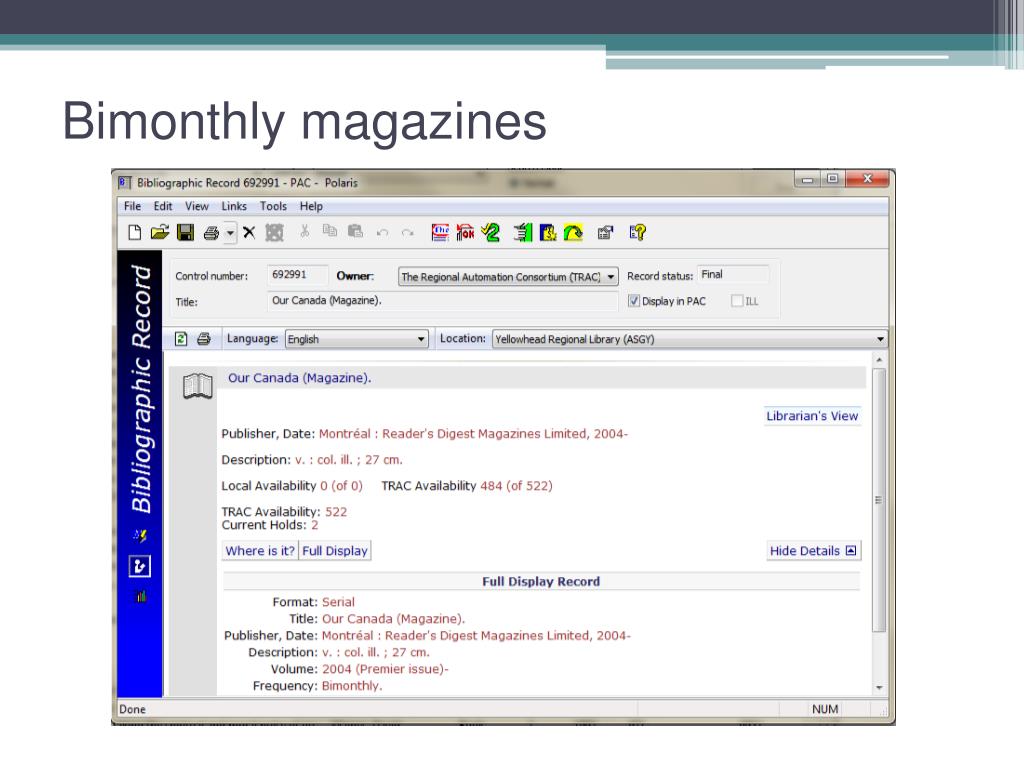Screen dimensions: 1024x768
Task: Click the grayed-out grid icon in toolbar
Action: (274, 232)
